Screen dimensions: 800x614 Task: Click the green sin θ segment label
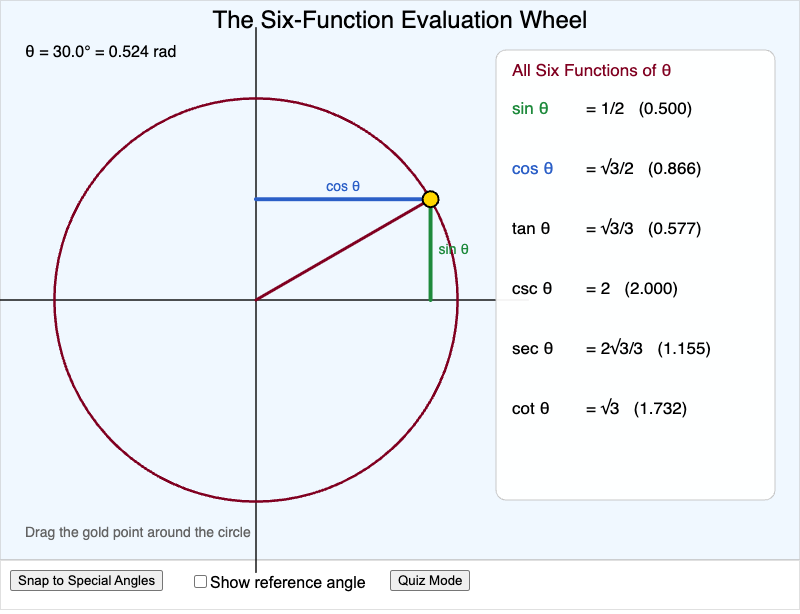coord(453,249)
